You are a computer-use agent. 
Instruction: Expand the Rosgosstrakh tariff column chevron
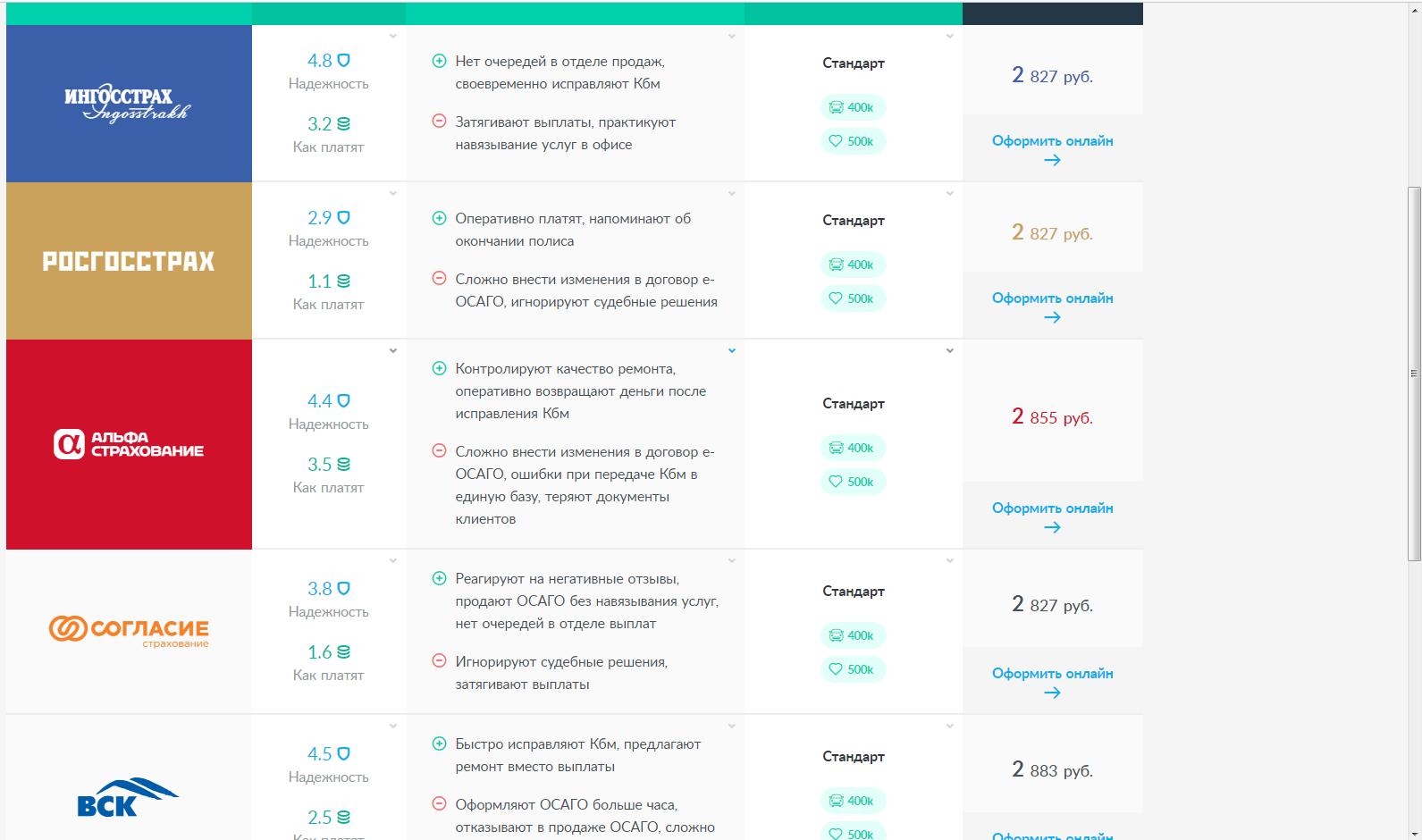950,194
